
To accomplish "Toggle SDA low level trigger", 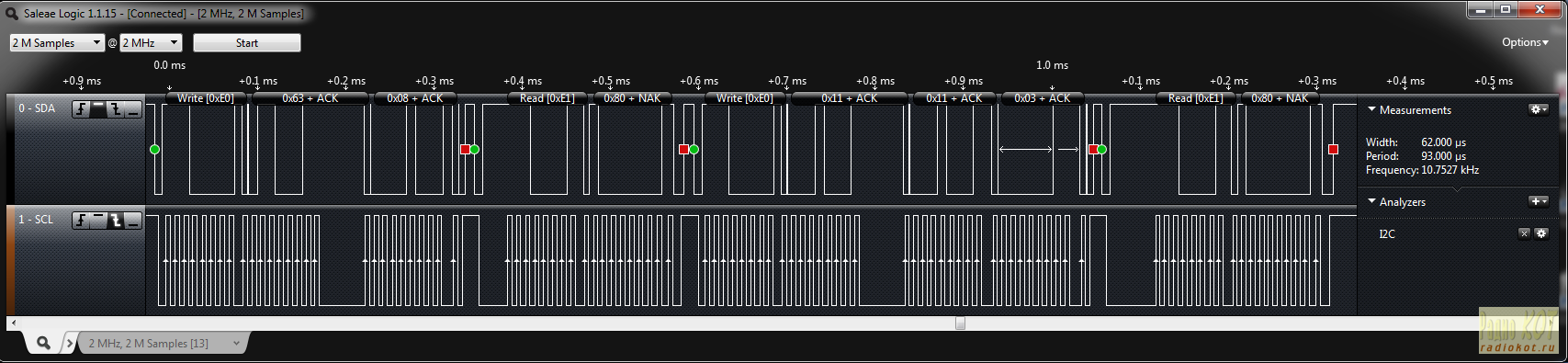I will click(133, 110).
